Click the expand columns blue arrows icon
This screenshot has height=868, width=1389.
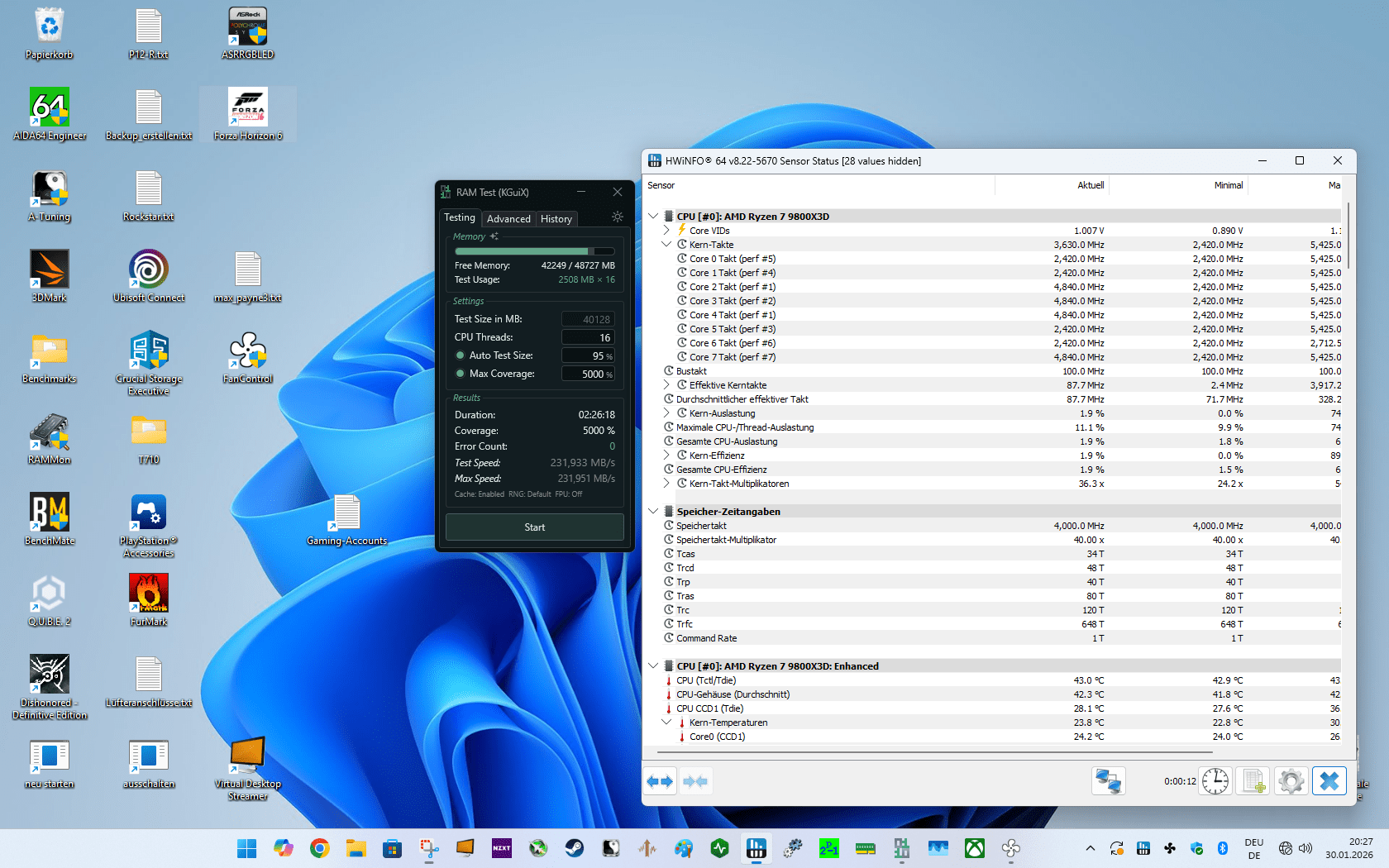[660, 781]
